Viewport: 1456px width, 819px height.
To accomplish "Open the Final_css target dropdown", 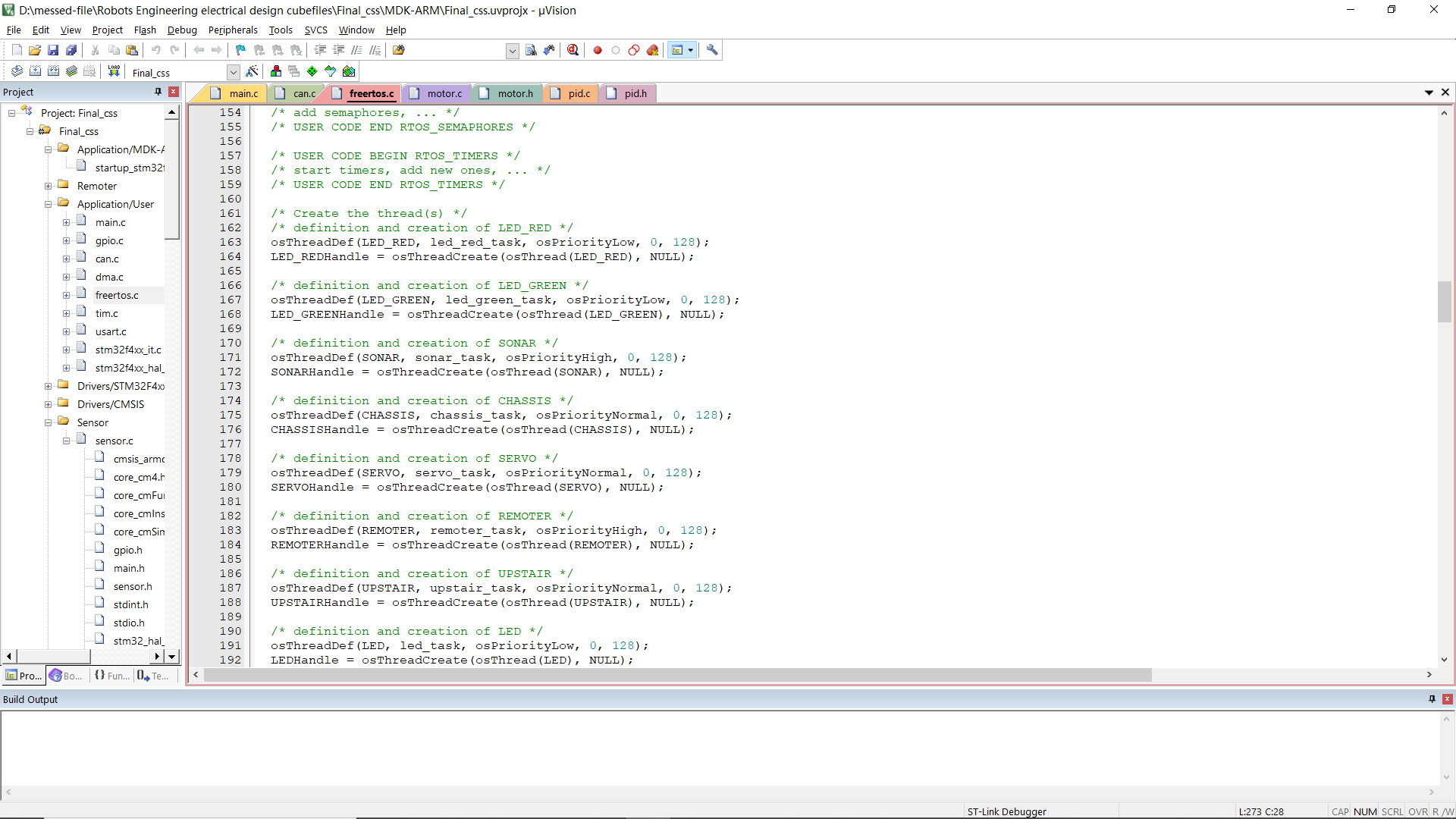I will (233, 72).
